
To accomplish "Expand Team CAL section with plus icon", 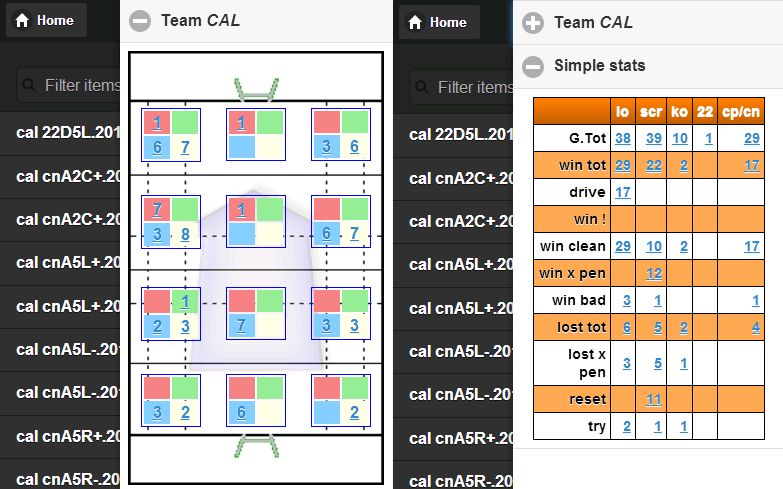I will click(x=533, y=23).
